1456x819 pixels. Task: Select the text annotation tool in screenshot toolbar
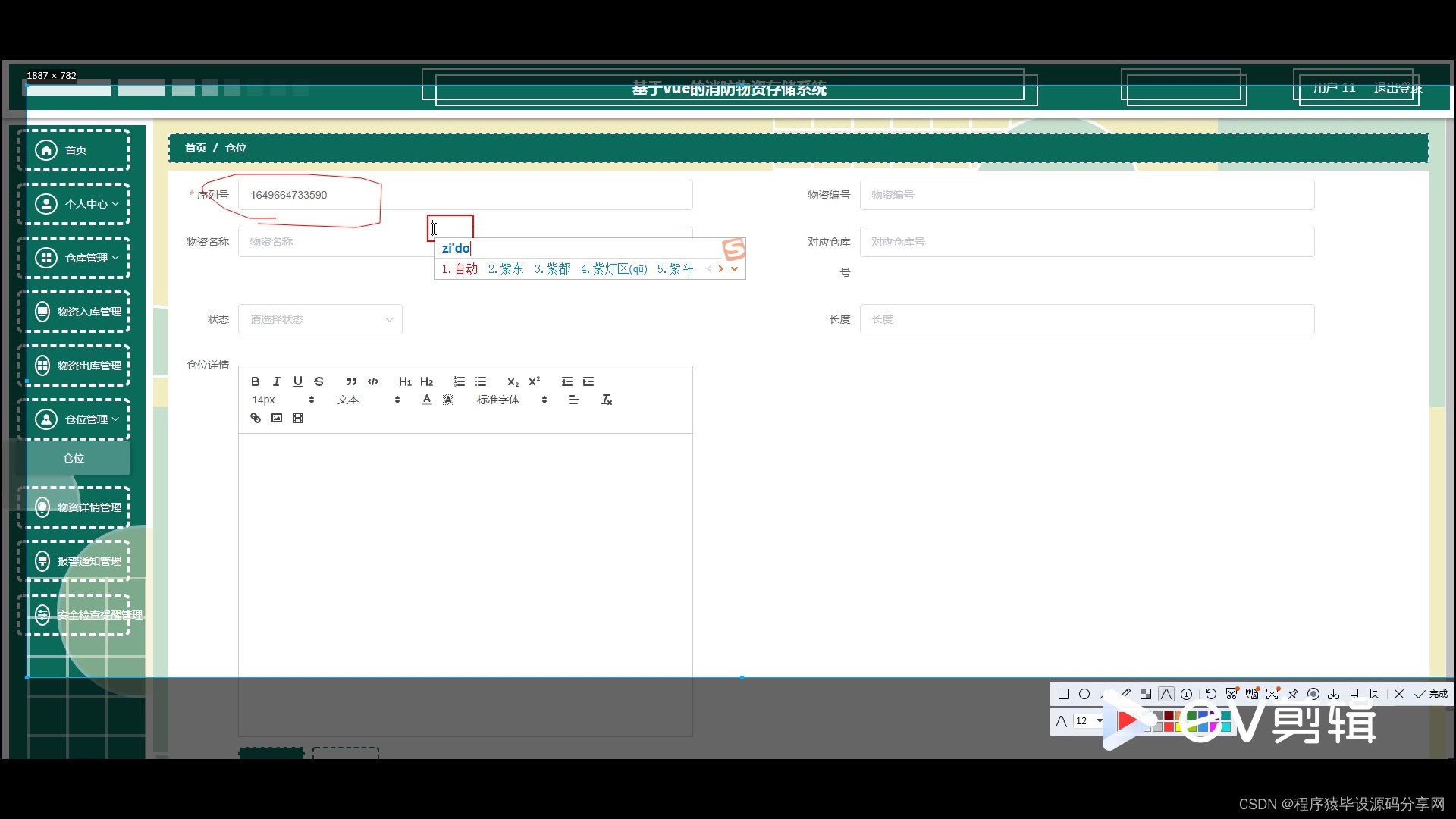[1166, 694]
